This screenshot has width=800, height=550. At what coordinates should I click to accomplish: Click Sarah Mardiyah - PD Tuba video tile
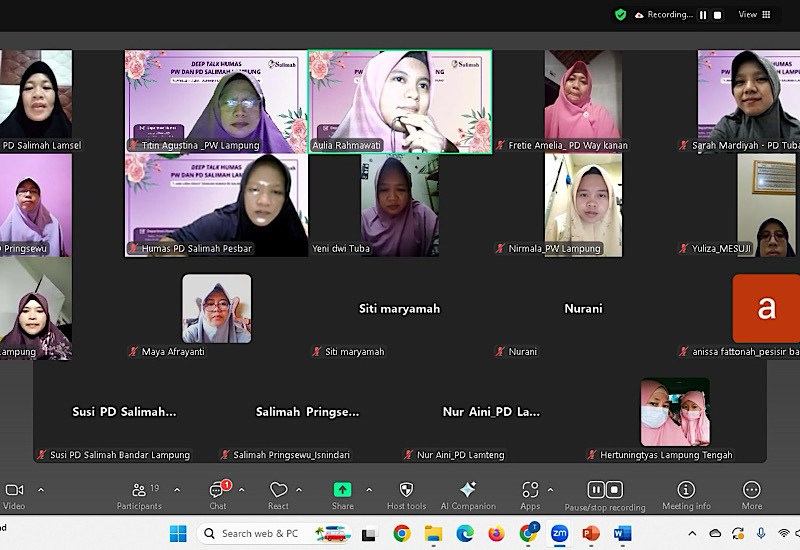[748, 102]
